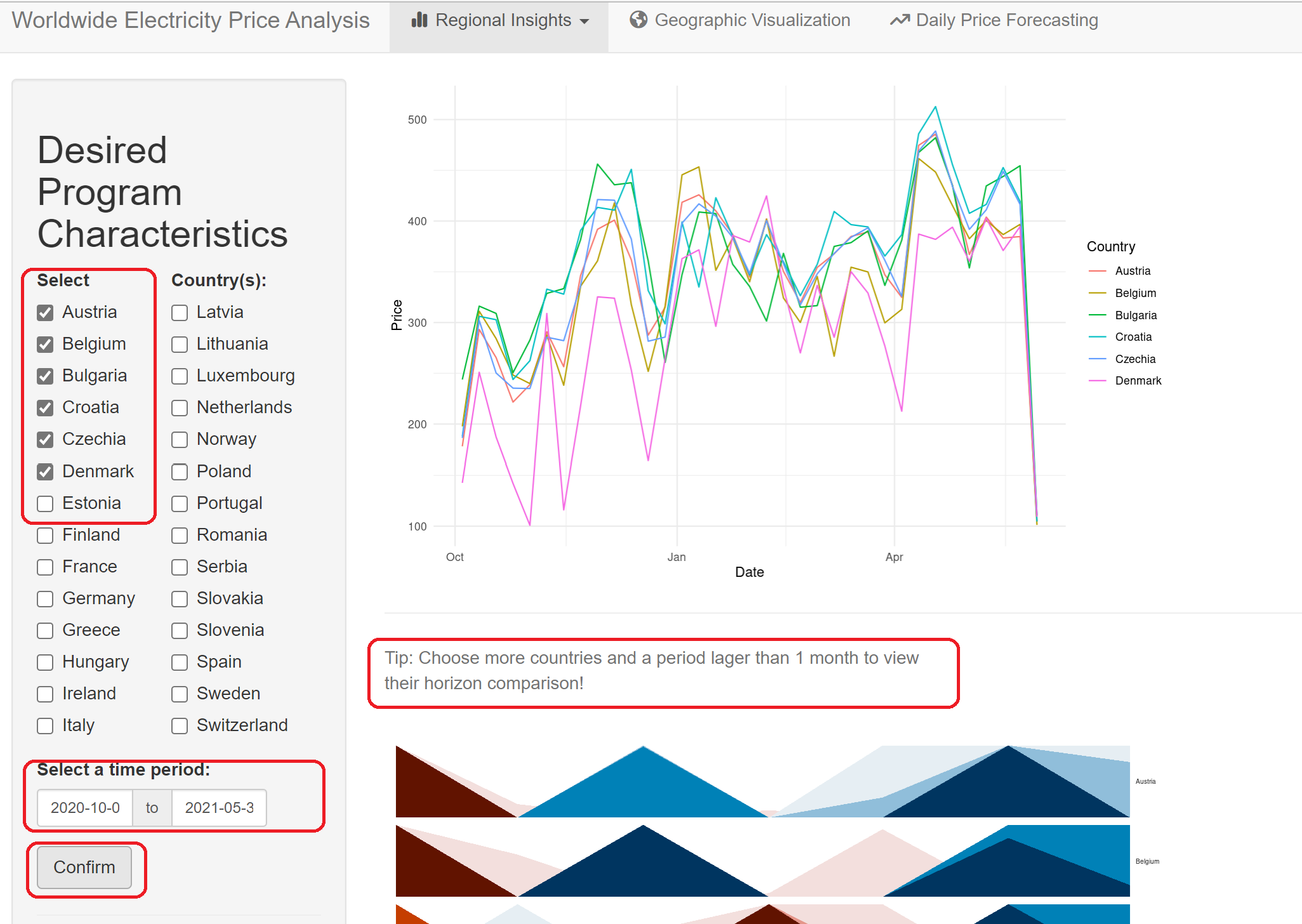Image resolution: width=1302 pixels, height=924 pixels.
Task: Select Germany in the country list
Action: (x=45, y=599)
